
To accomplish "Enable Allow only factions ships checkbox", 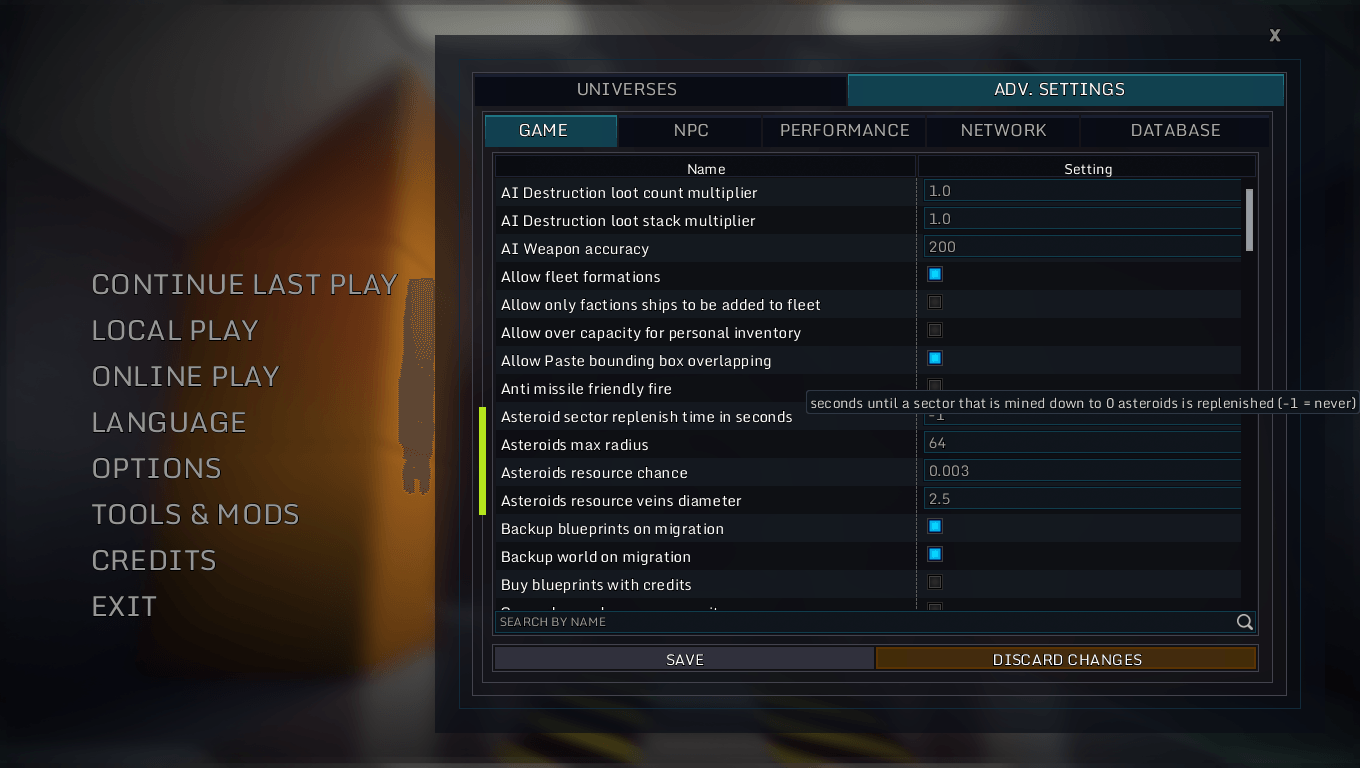I will pyautogui.click(x=935, y=302).
